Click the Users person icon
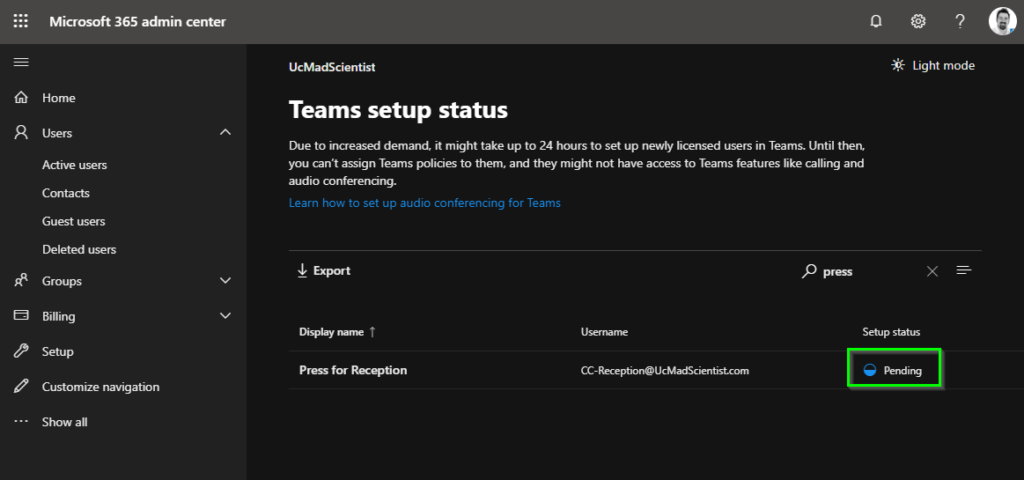 click(22, 133)
